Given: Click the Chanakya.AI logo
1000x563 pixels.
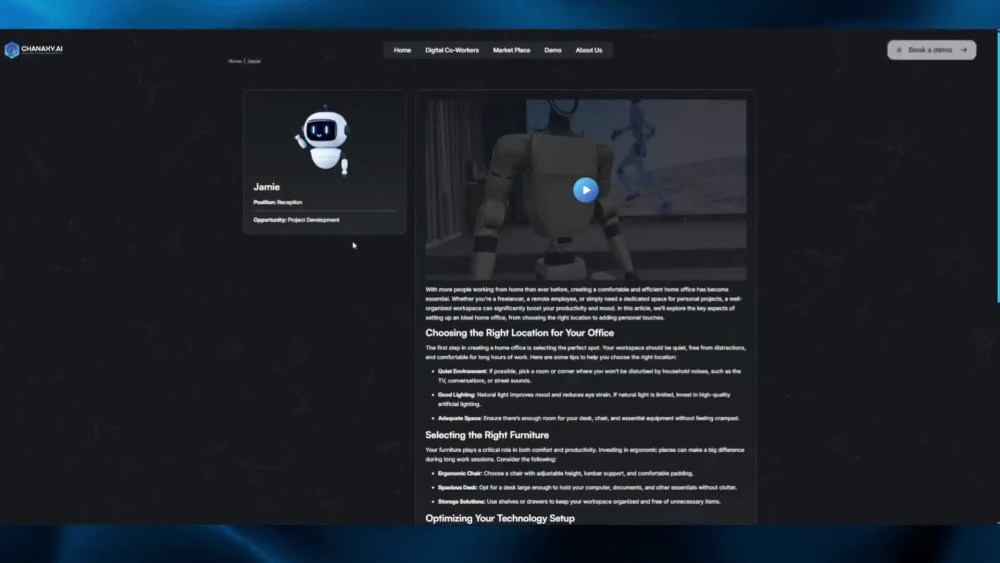Looking at the screenshot, I should (34, 50).
